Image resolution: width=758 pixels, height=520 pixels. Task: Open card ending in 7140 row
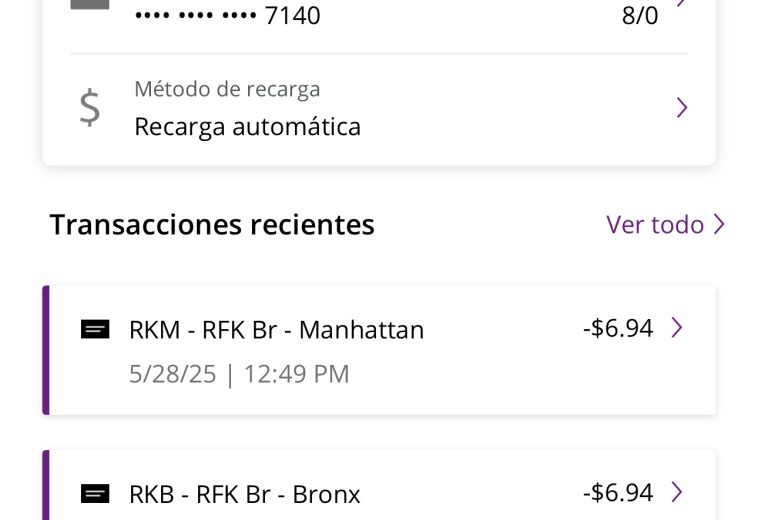379,14
